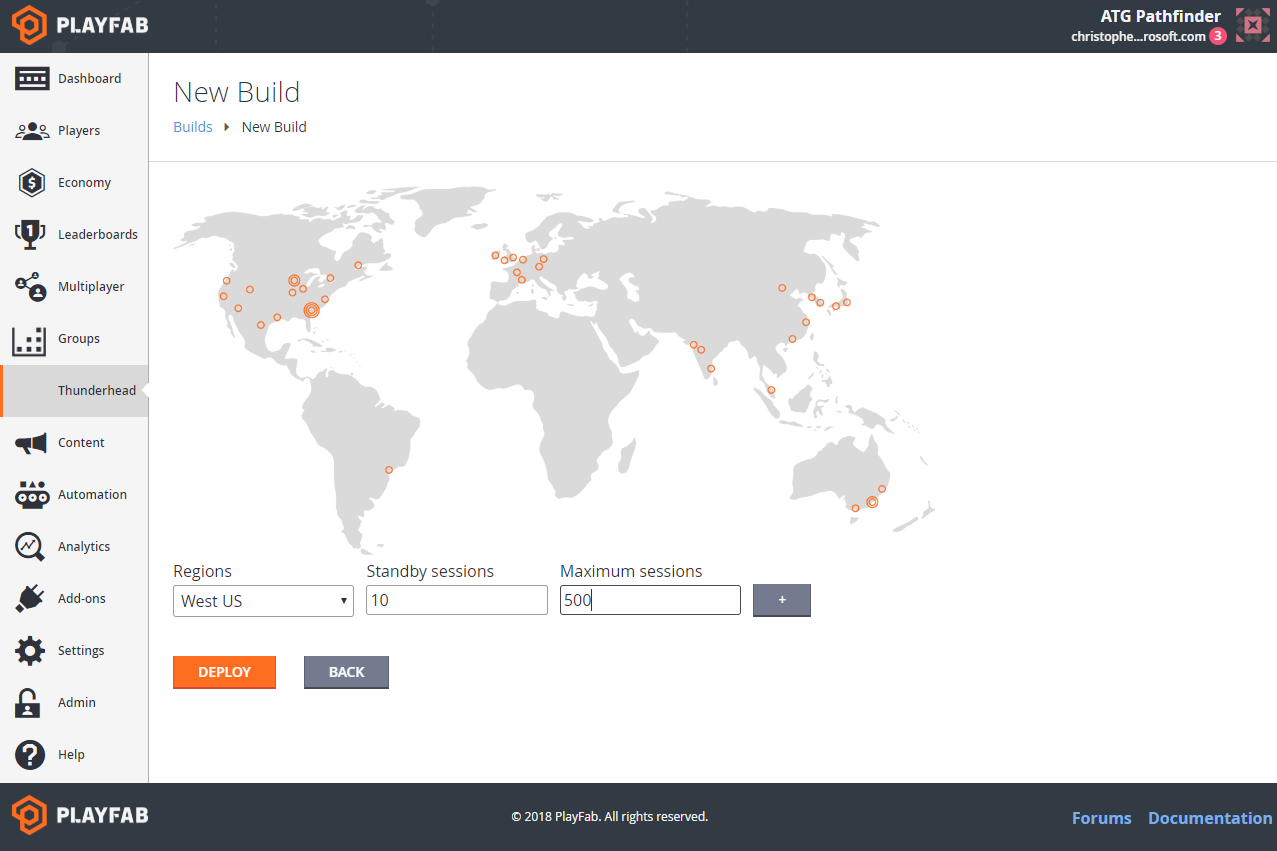This screenshot has width=1277, height=851.
Task: Open the Automation robot icon
Action: tap(32, 495)
